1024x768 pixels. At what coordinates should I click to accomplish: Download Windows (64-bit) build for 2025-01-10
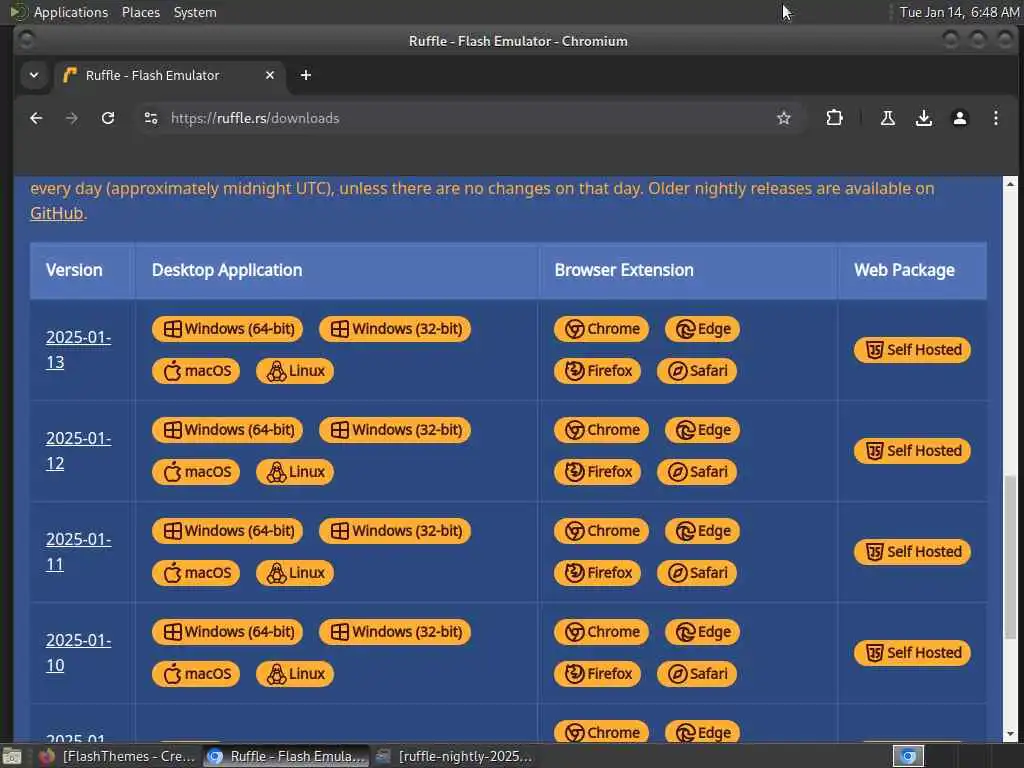[227, 632]
